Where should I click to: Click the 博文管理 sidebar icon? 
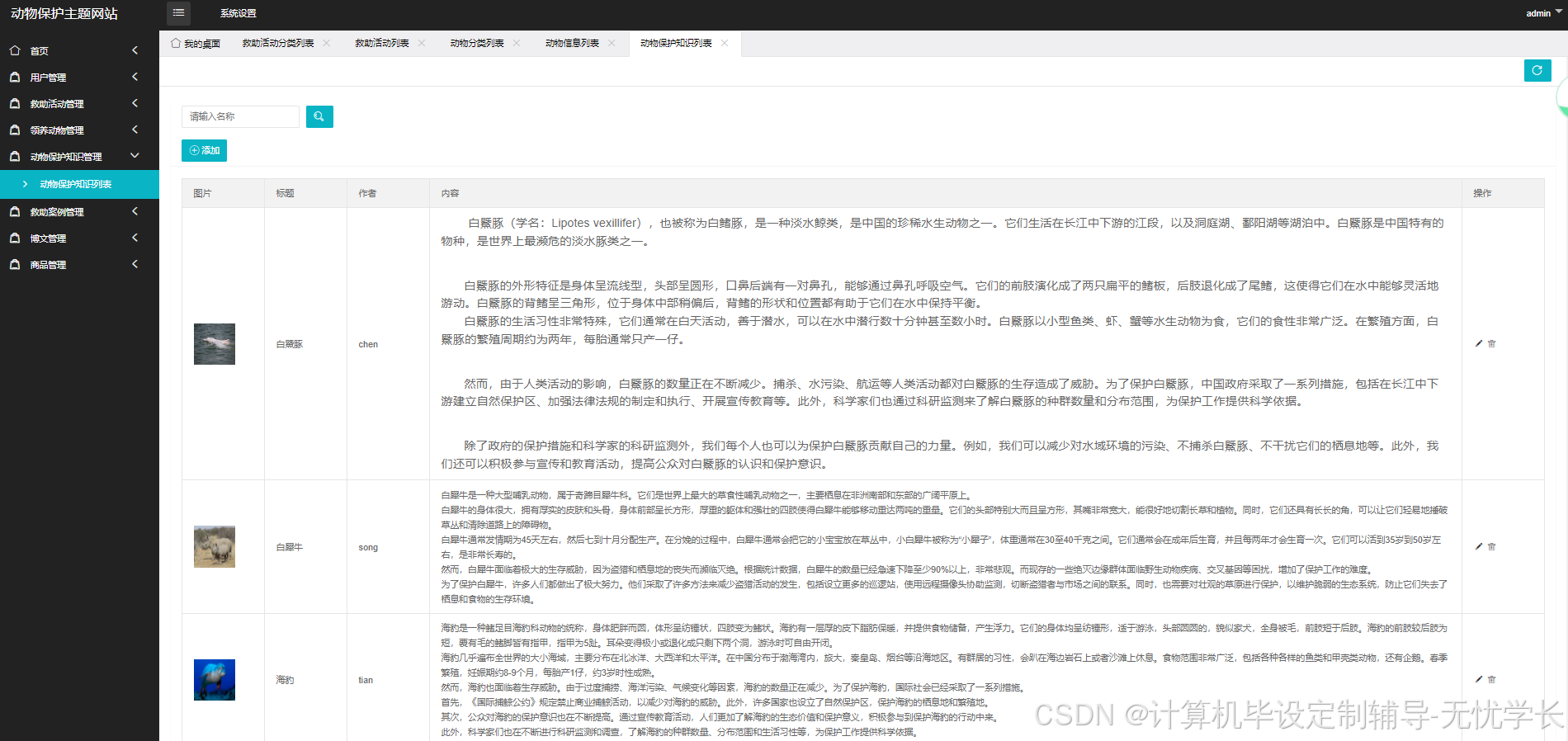pyautogui.click(x=15, y=238)
